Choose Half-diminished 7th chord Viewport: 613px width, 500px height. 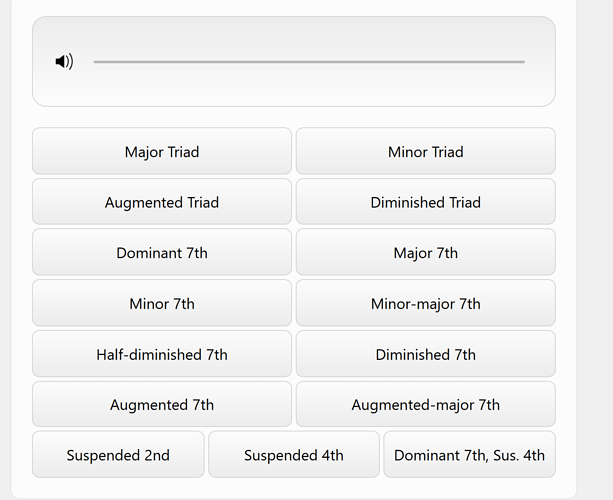[162, 354]
